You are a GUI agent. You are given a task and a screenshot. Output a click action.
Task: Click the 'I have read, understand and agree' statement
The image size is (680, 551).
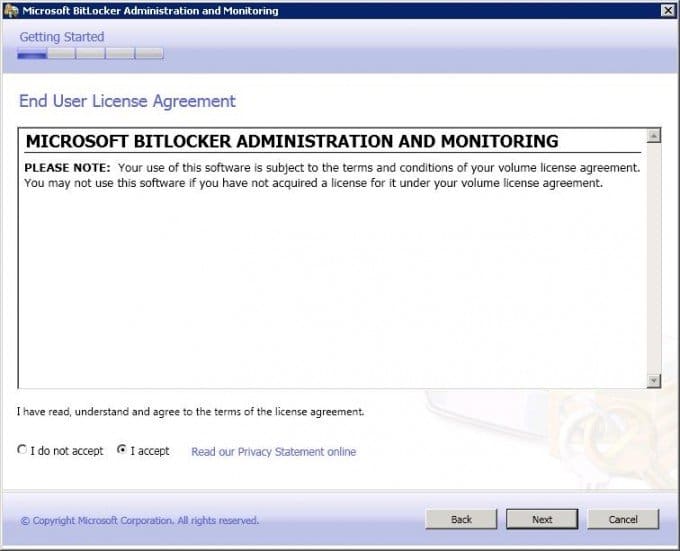pyautogui.click(x=190, y=411)
